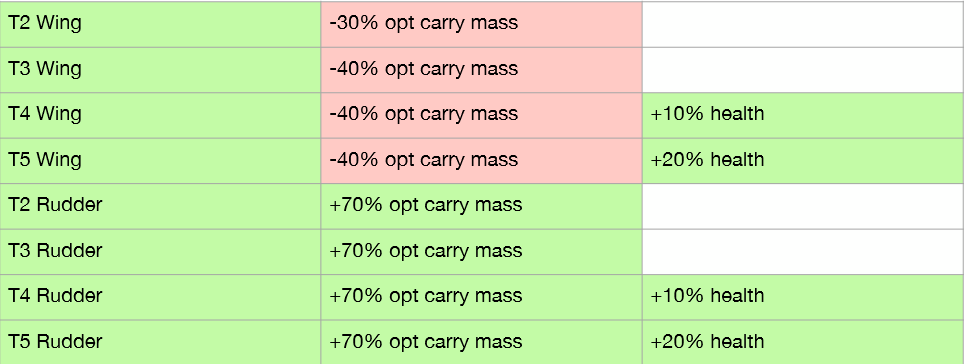The width and height of the screenshot is (964, 364).
Task: Click the -30% opt carry mass cell
Action: pos(481,24)
